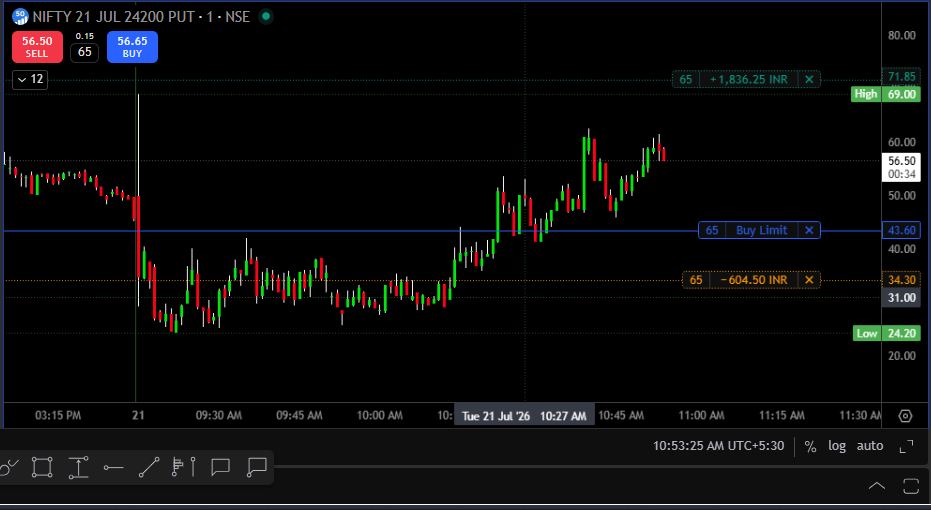Screen dimensions: 931x510
Task: Open symbol search via NIFTY 21 JUL 24200 PUT title
Action: click(x=113, y=17)
